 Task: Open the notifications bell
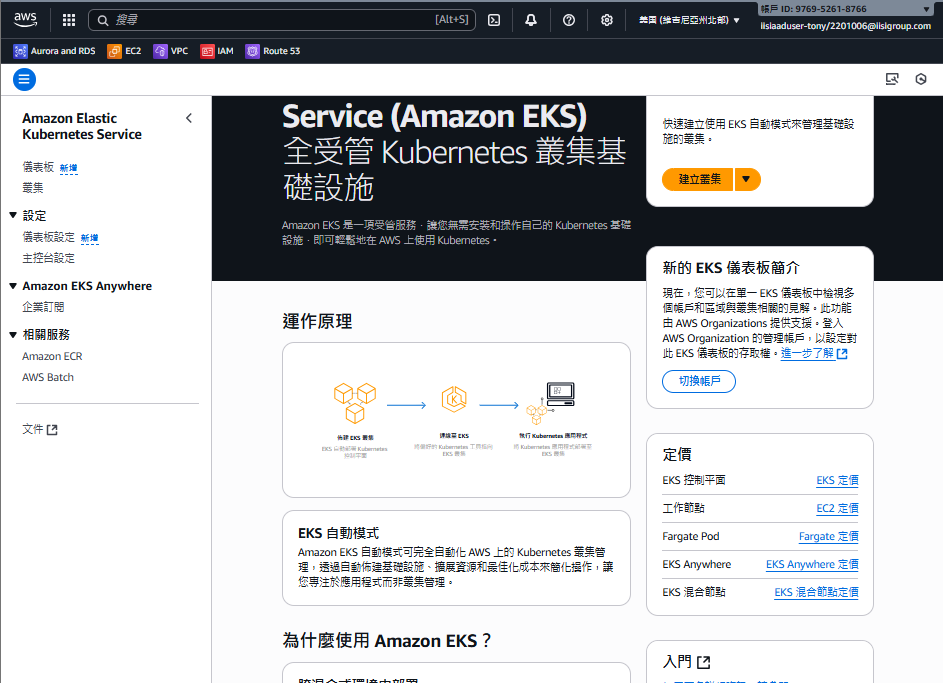tap(531, 20)
